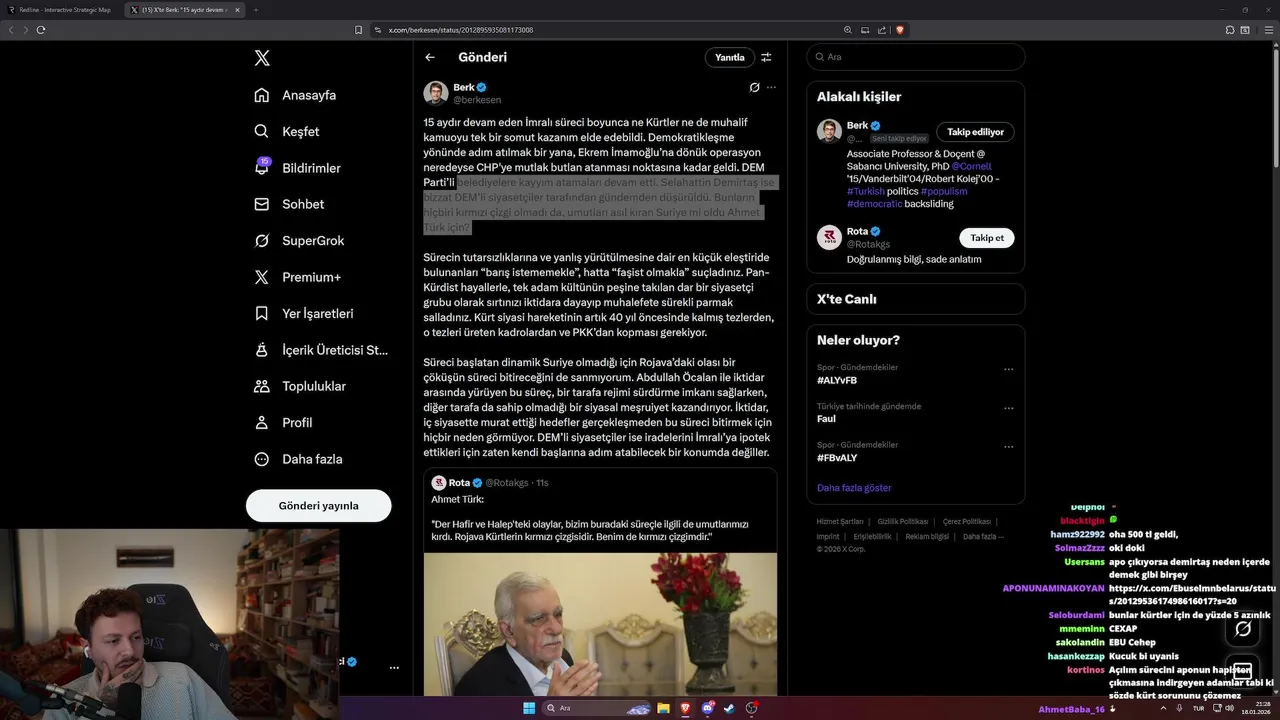1280x720 pixels.
Task: Open #democratic hashtag link
Action: click(x=874, y=204)
